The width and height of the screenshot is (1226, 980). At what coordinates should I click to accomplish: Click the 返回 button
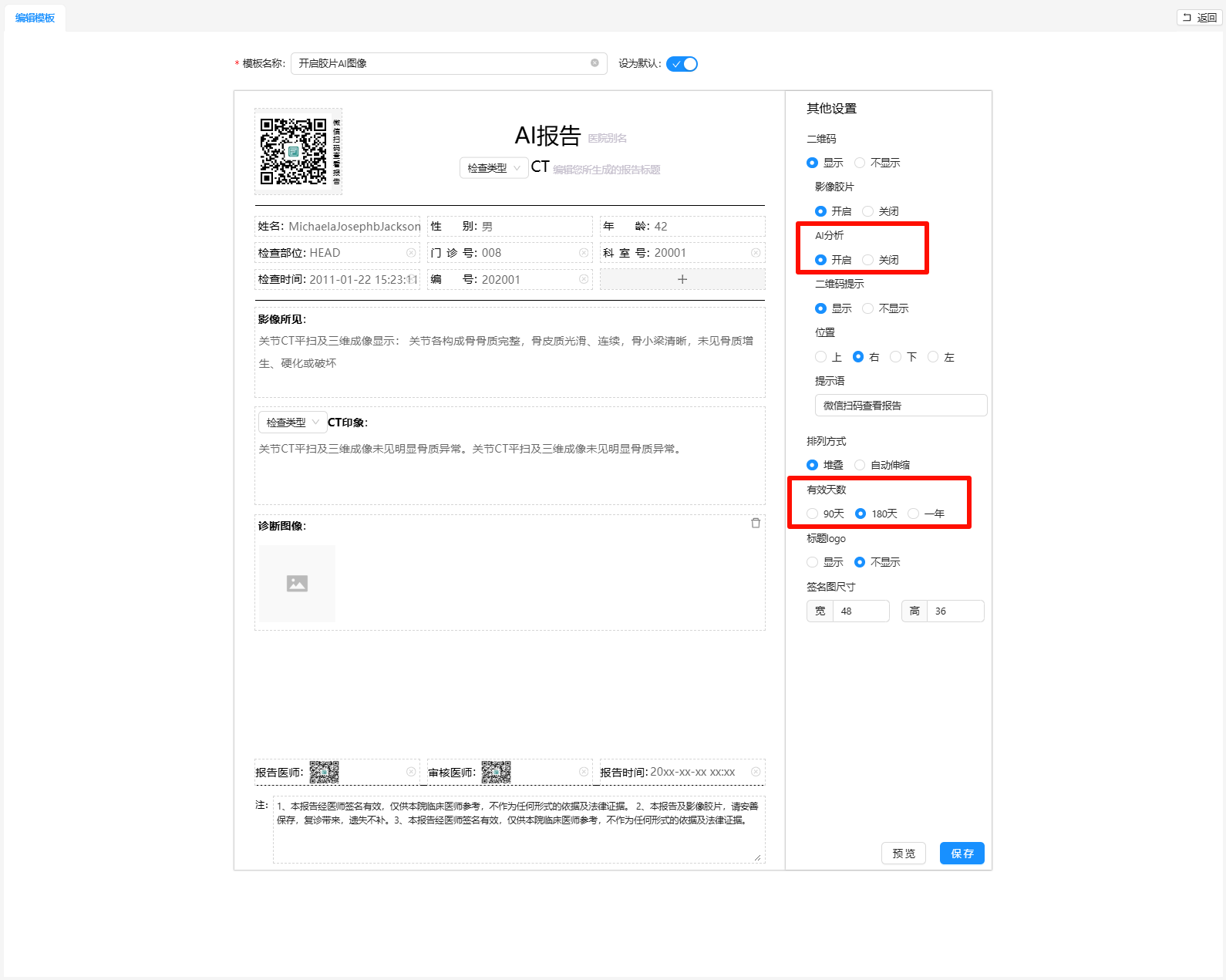coord(1199,18)
